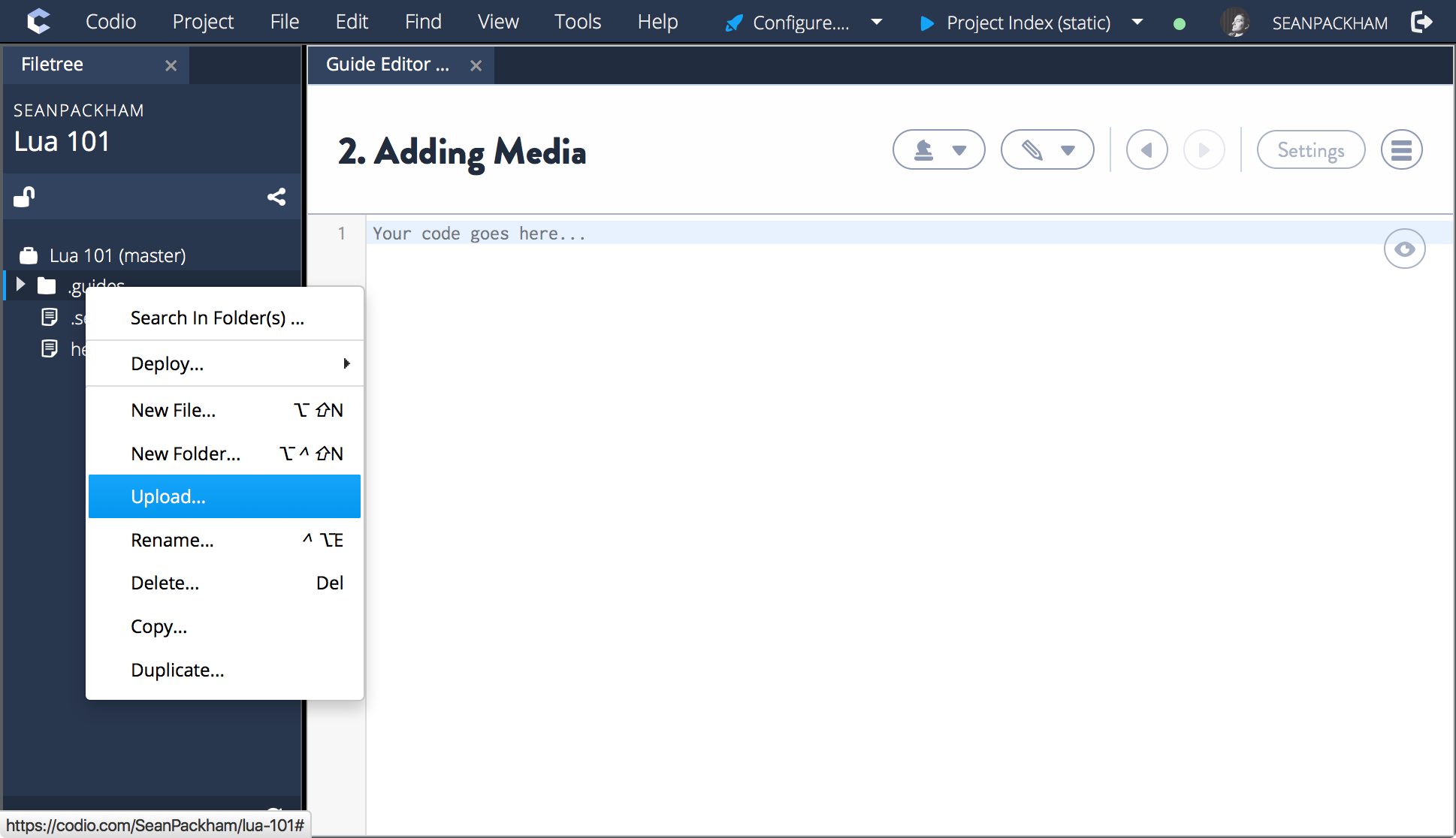Viewport: 1456px width, 838px height.
Task: Open the hamburger menu beside Settings
Action: (1402, 149)
